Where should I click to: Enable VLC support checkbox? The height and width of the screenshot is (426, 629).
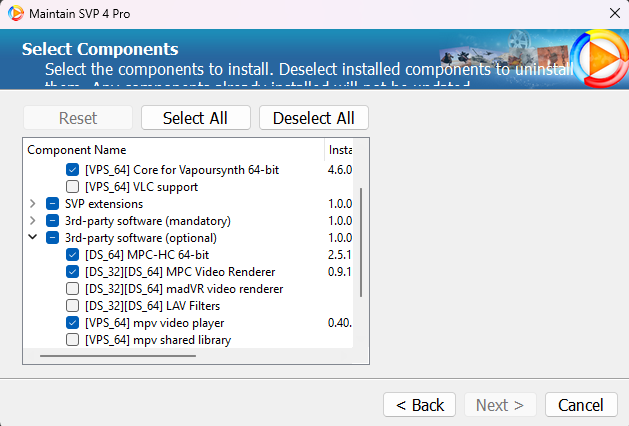(73, 187)
